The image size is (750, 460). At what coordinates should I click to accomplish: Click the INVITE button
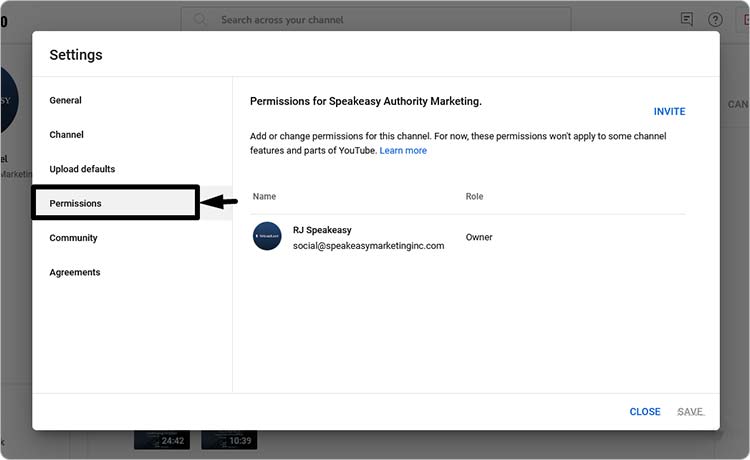(669, 111)
